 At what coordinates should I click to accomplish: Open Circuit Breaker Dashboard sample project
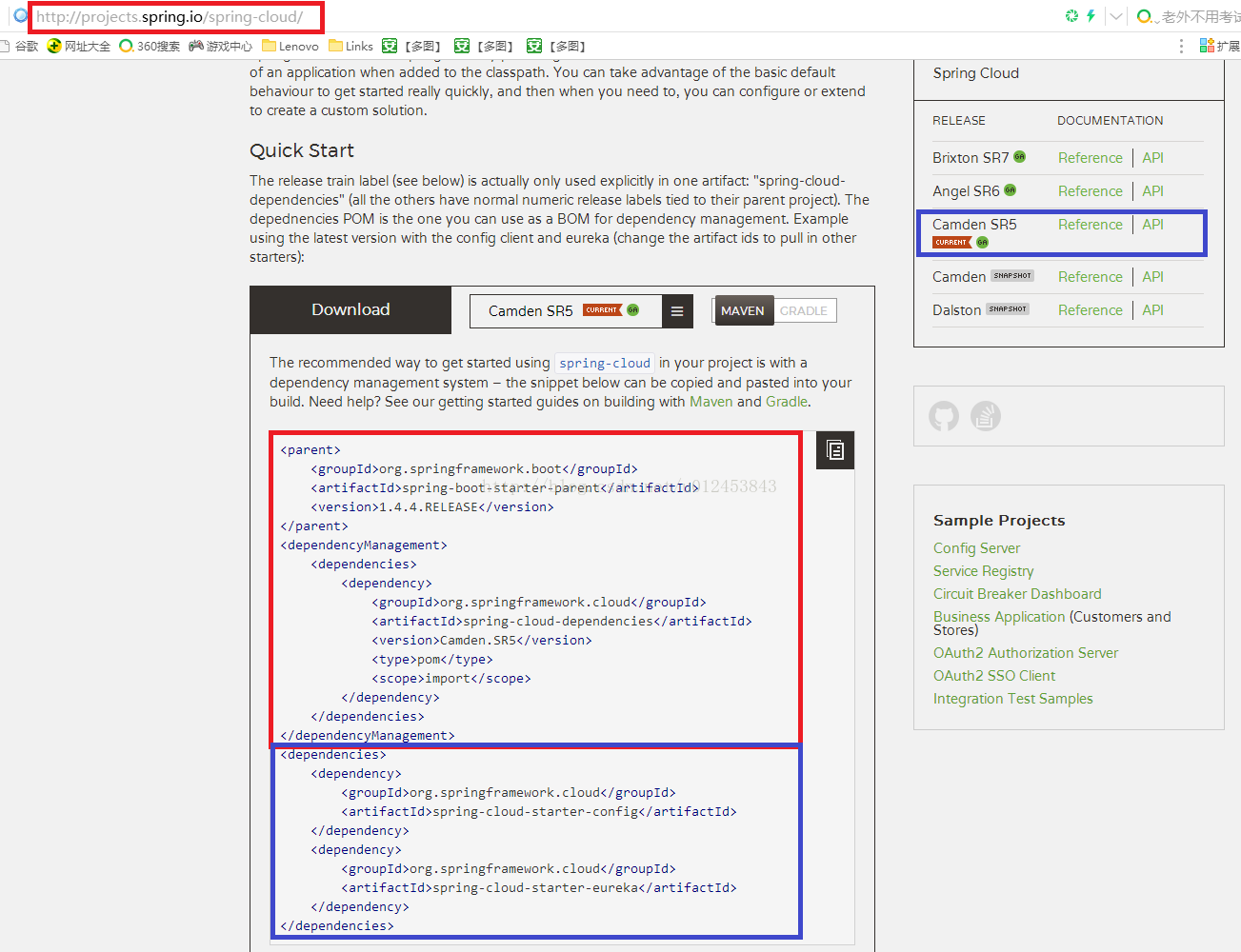pyautogui.click(x=1017, y=594)
